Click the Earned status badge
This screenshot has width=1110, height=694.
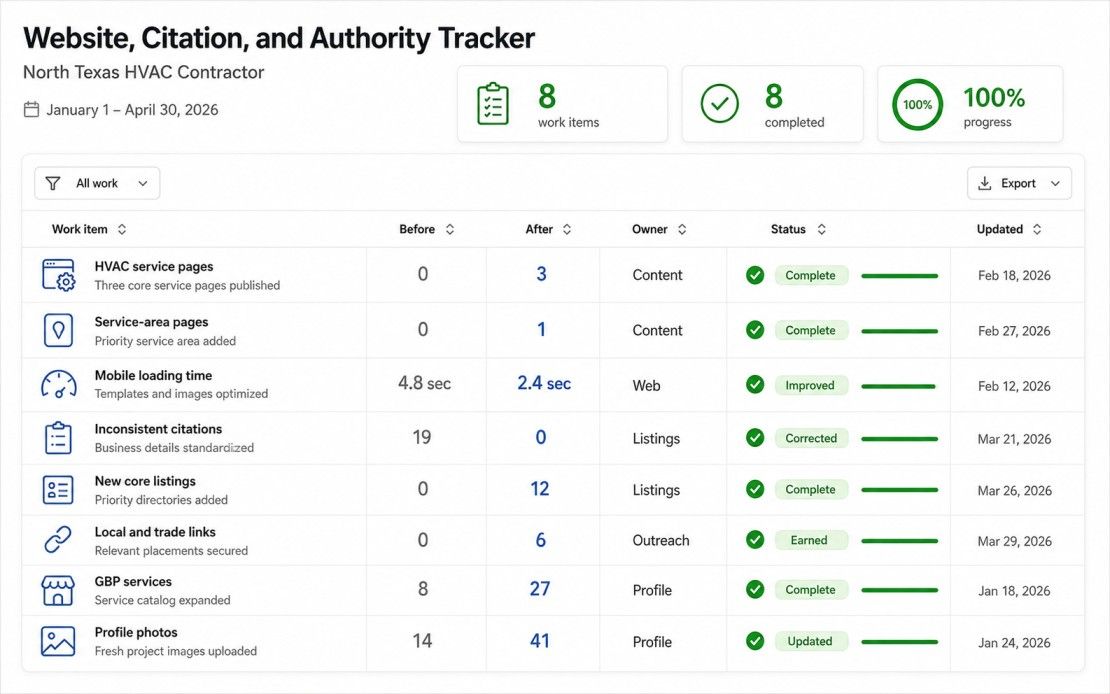pyautogui.click(x=809, y=540)
